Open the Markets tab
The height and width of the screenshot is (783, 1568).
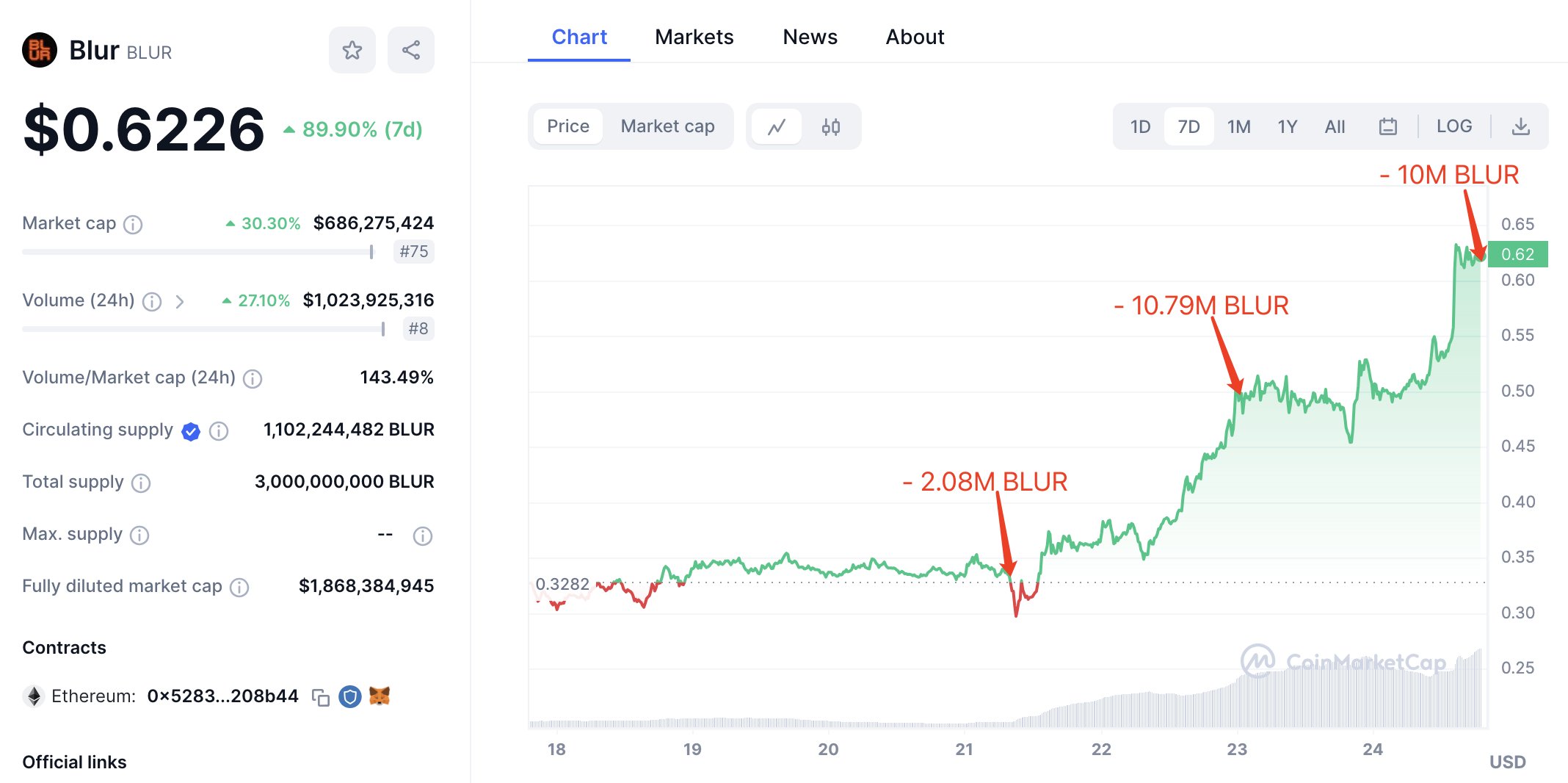[694, 37]
